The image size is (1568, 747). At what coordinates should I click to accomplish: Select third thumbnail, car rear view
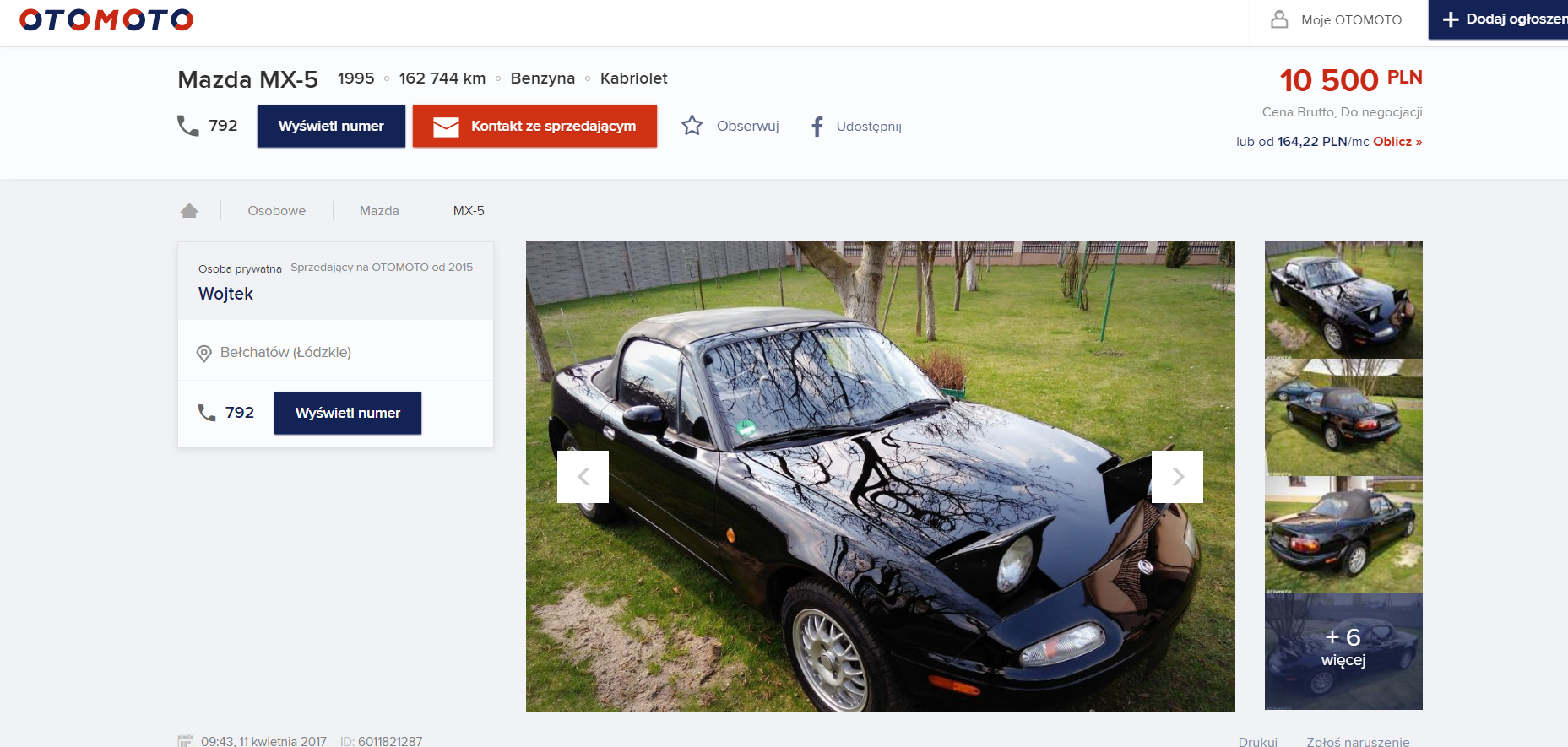1343,534
